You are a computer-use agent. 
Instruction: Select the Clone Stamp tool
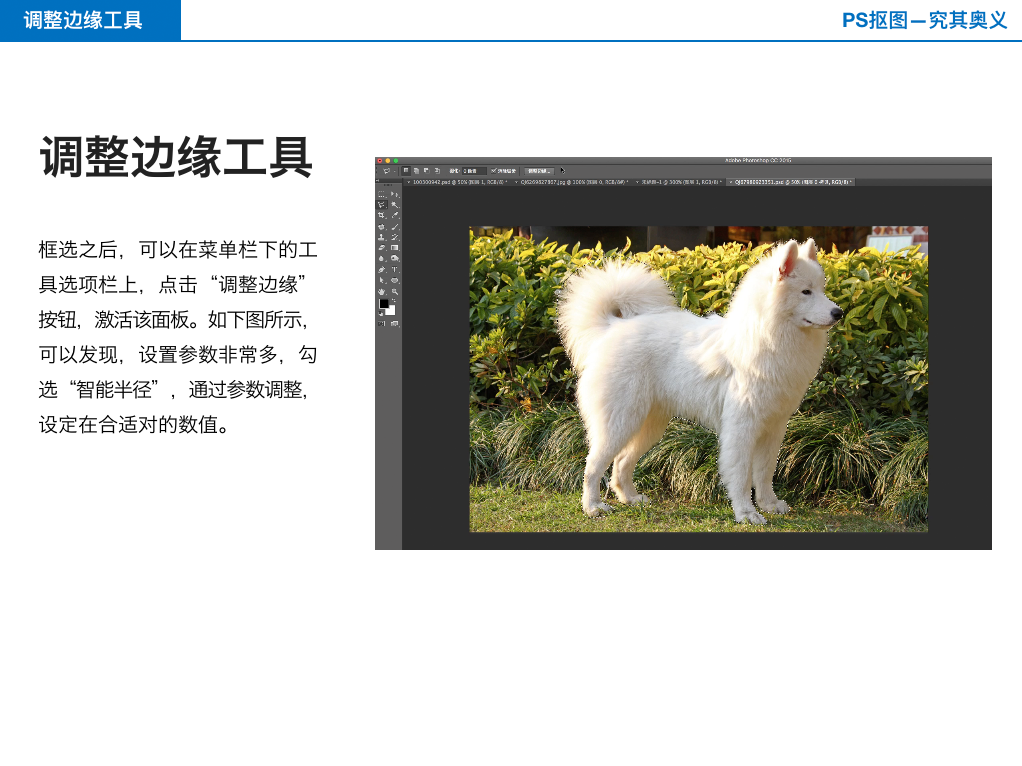tap(381, 237)
